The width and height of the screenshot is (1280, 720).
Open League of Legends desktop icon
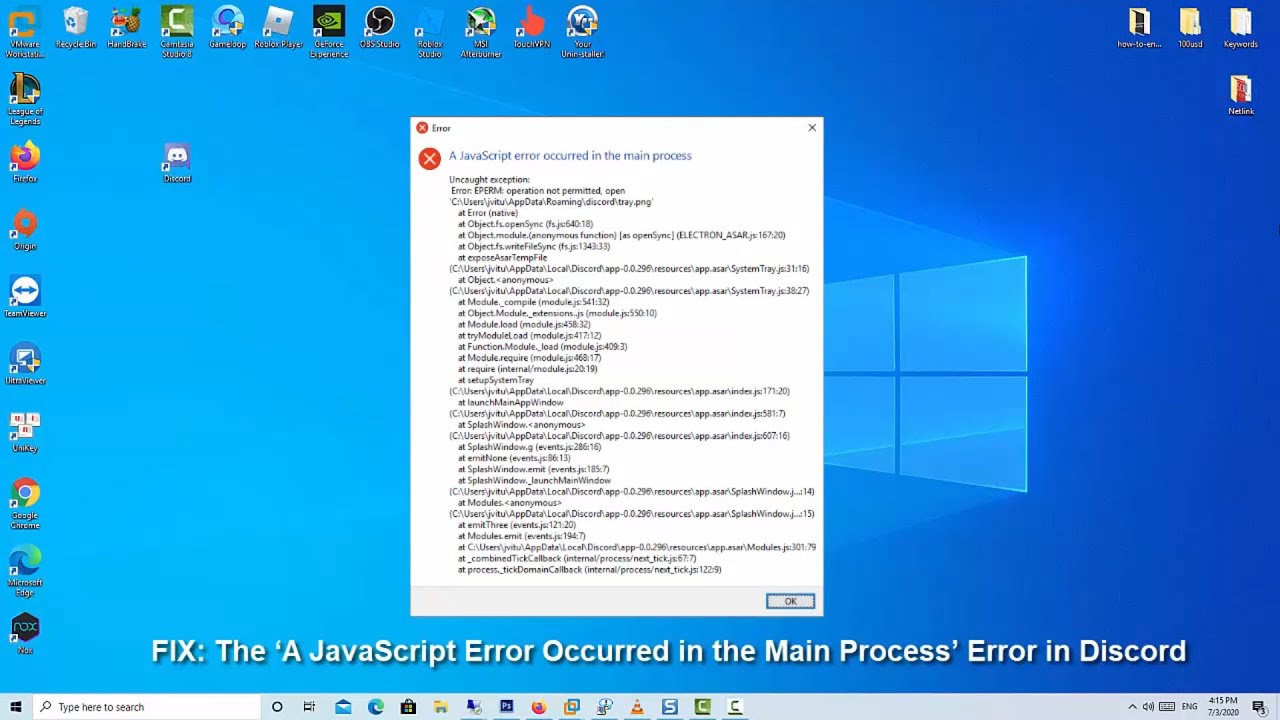click(25, 99)
